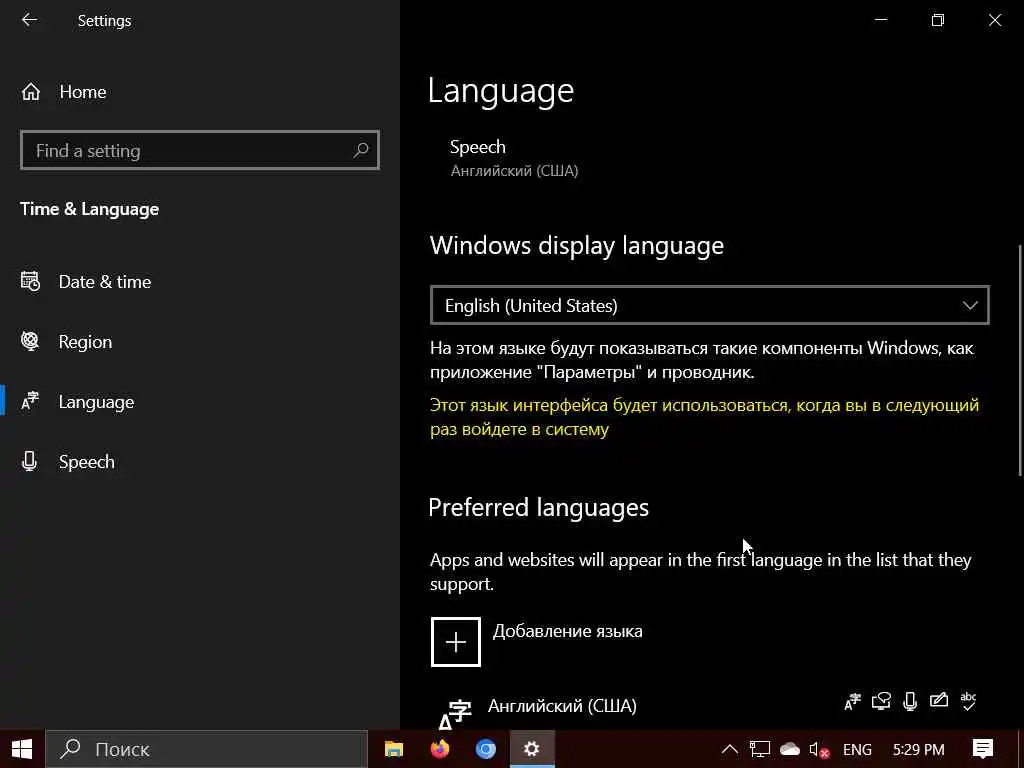Select the Language sidebar item
1024x768 pixels.
(x=200, y=402)
